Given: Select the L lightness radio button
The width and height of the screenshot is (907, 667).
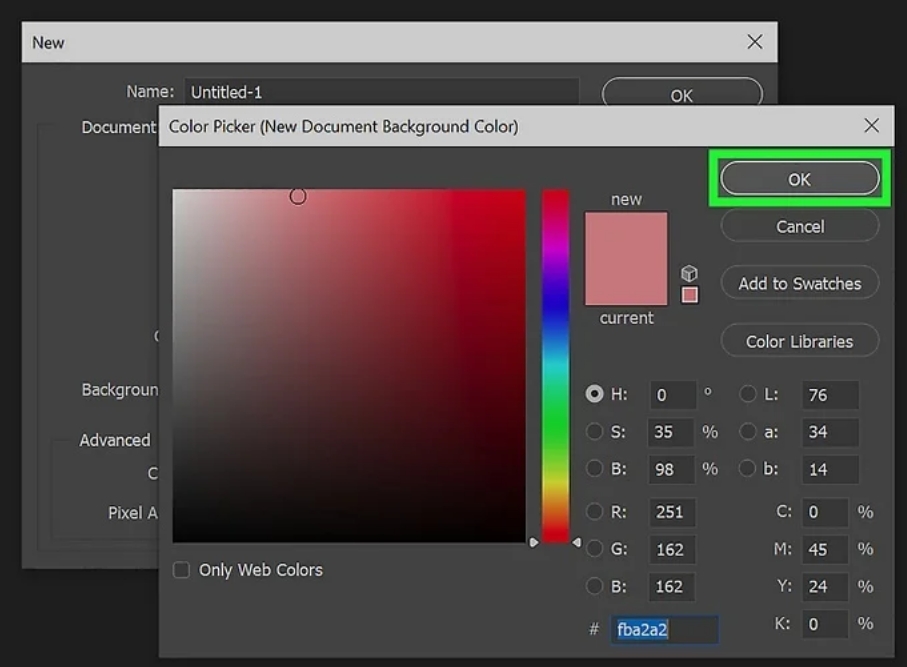Looking at the screenshot, I should point(749,394).
